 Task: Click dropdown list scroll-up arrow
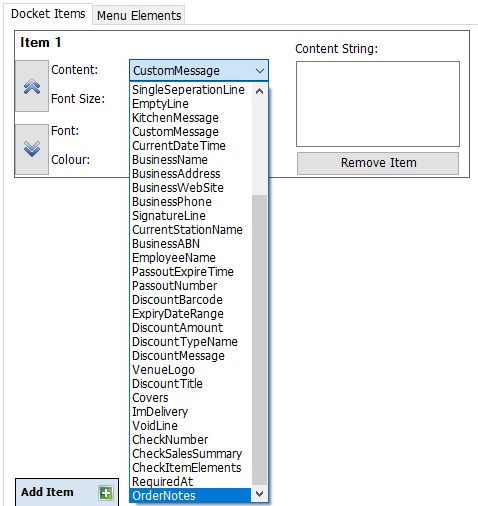point(259,91)
